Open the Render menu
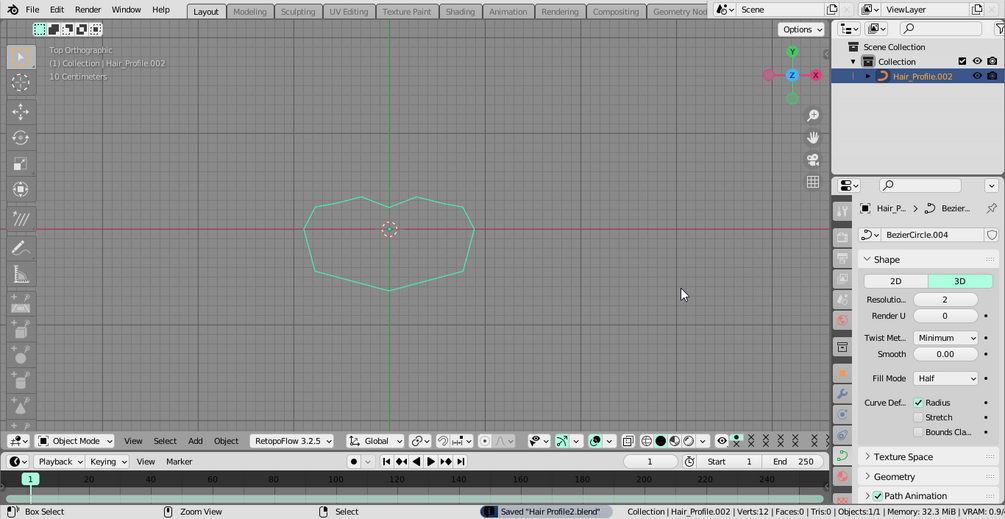The image size is (1005, 519). [x=88, y=10]
